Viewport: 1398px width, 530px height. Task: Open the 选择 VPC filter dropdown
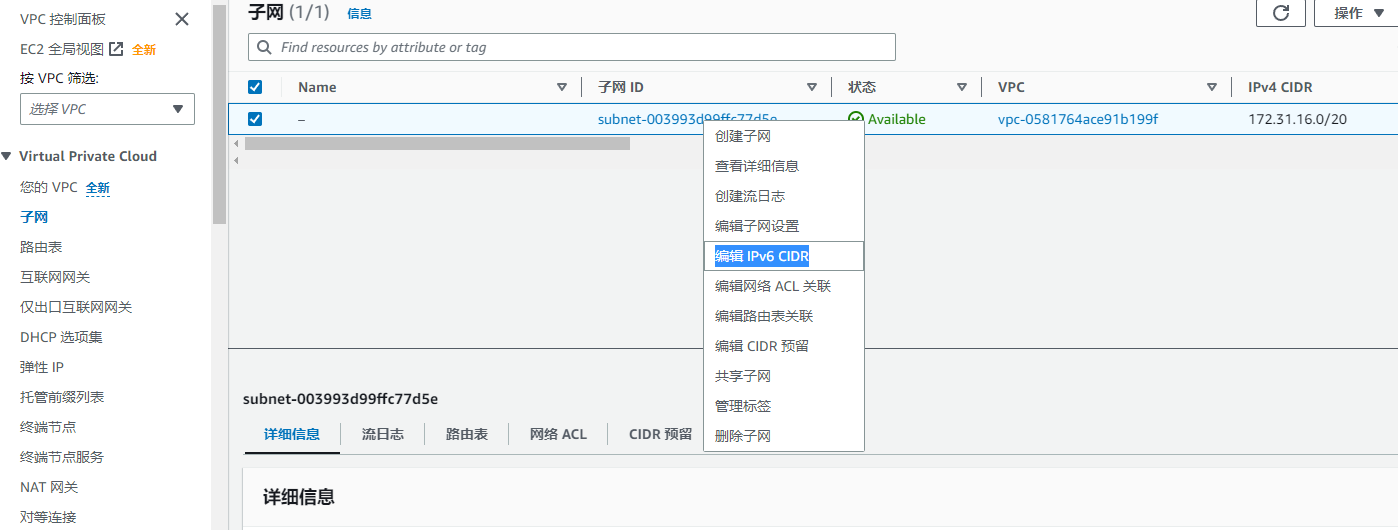coord(107,109)
